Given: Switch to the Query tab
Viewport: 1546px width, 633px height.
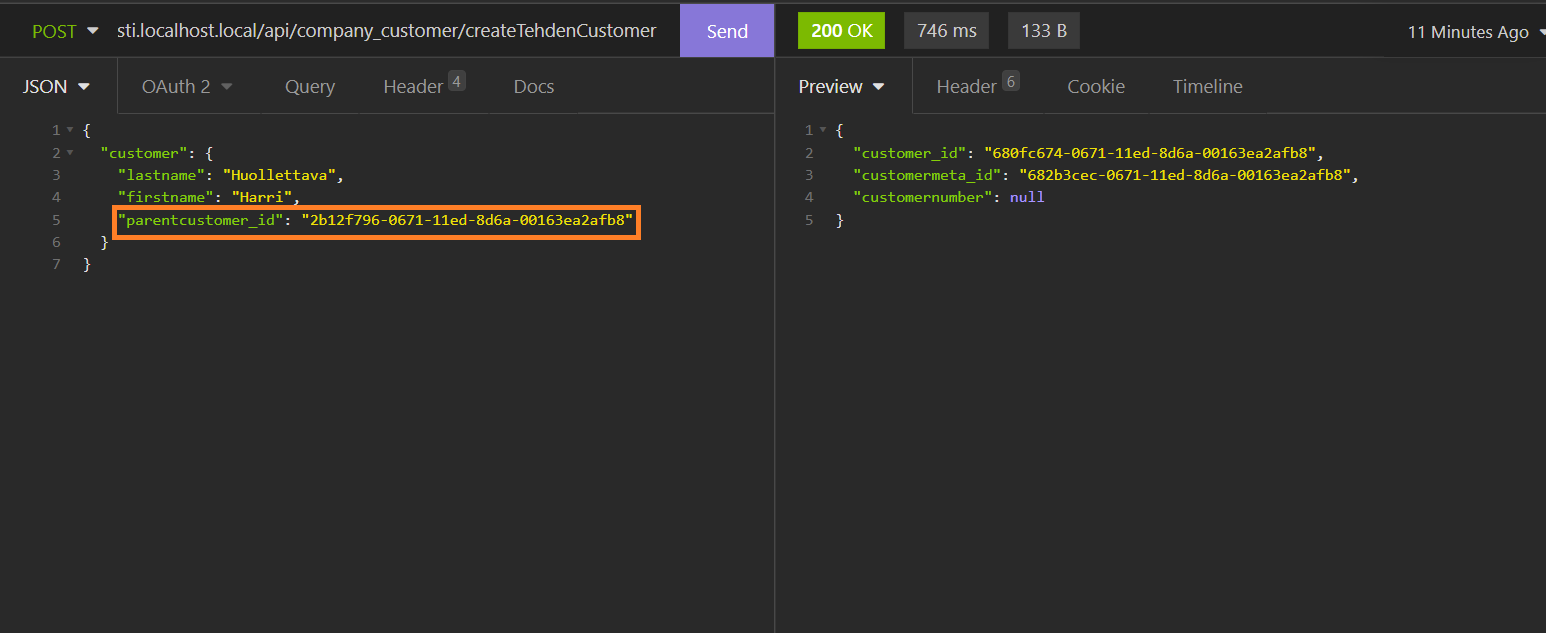Looking at the screenshot, I should [x=309, y=87].
